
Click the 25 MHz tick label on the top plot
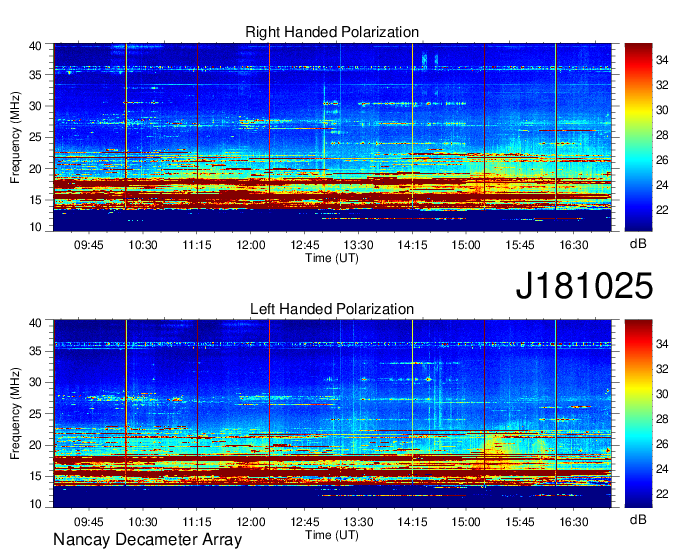point(35,137)
